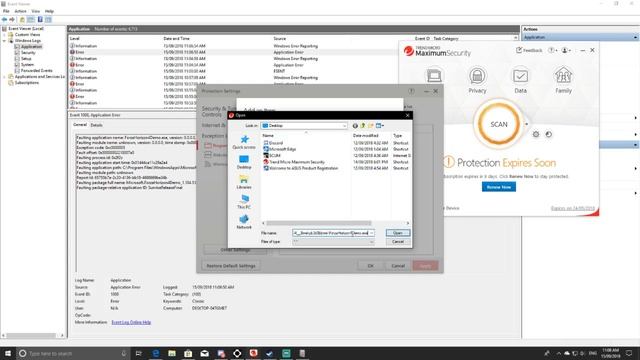Screen dimensions: 640x360
Task: Click Event Viewer help toolbar icon
Action: coord(40,20)
